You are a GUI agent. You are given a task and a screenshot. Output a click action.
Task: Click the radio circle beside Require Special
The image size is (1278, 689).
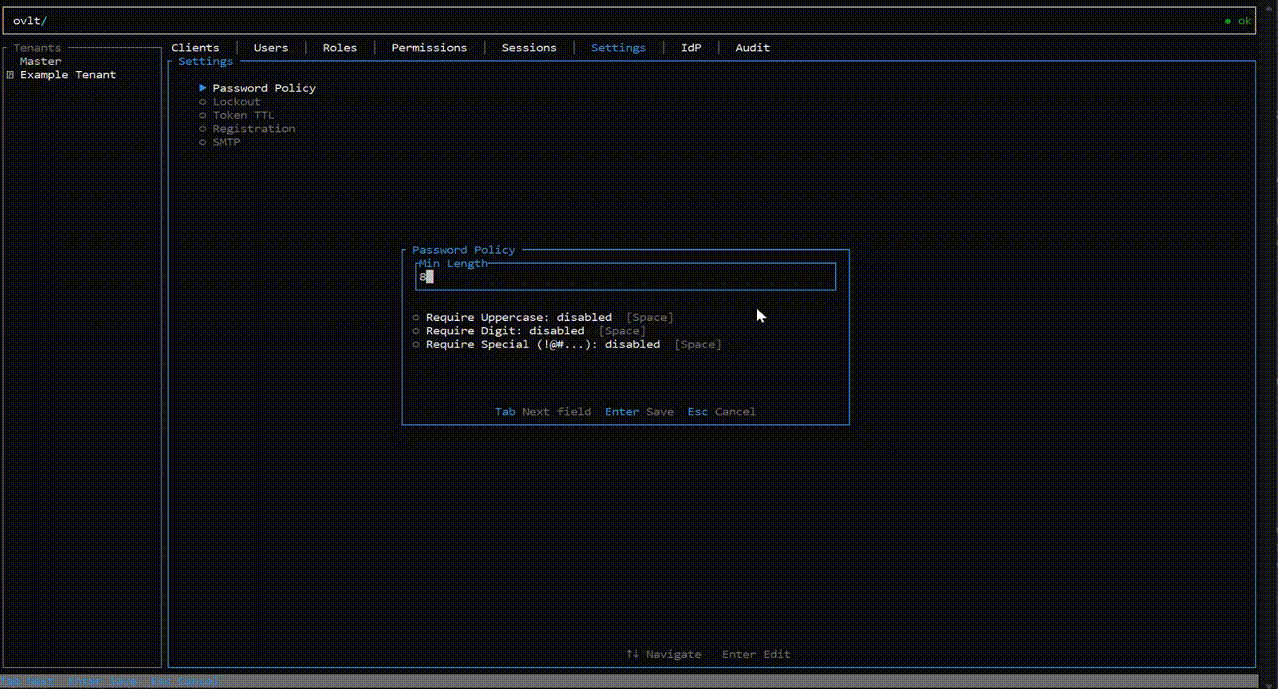416,344
